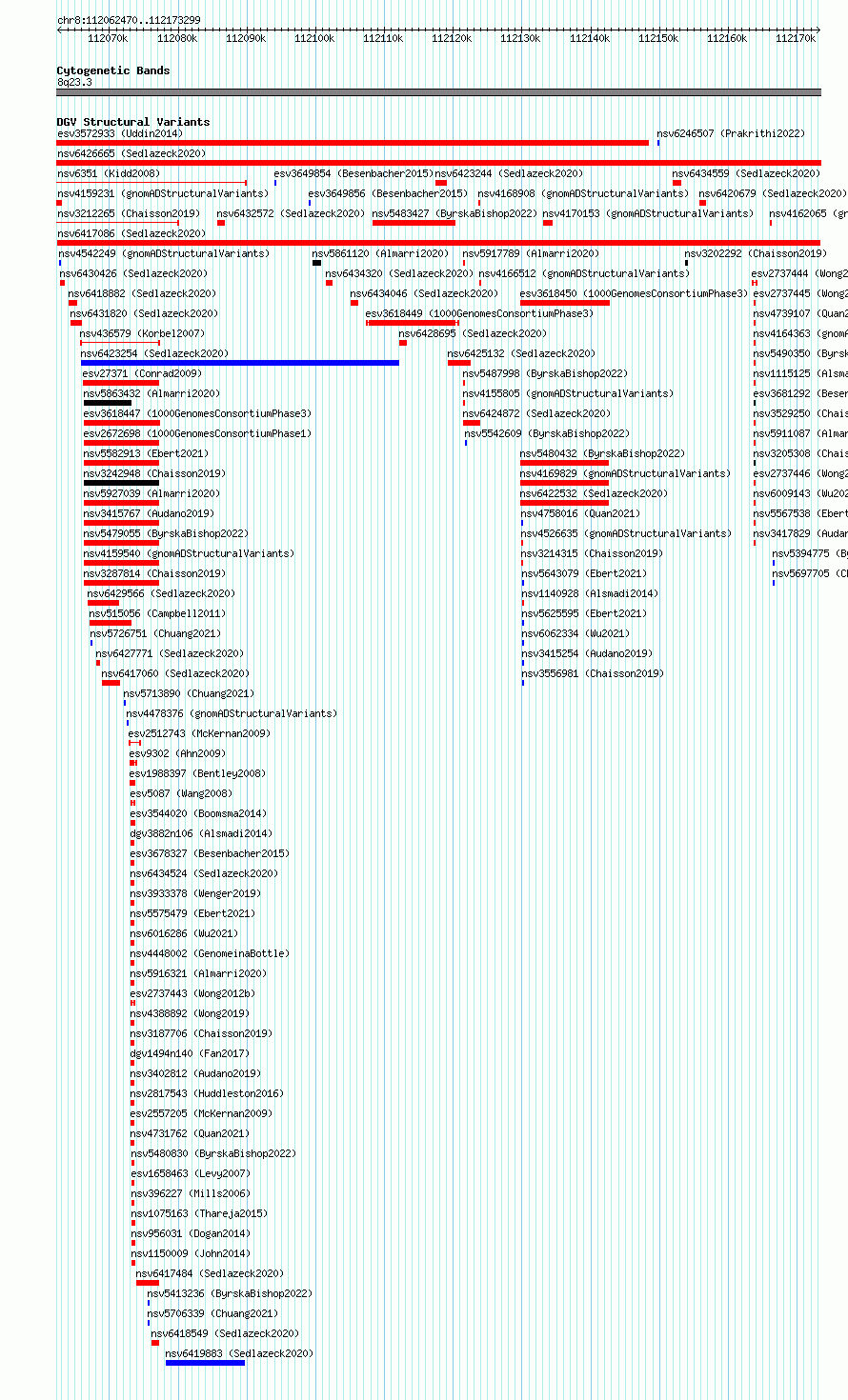The image size is (848, 1400).
Task: Click the nsv4448002 (GenomeinaBottle) label
Action: 210,953
